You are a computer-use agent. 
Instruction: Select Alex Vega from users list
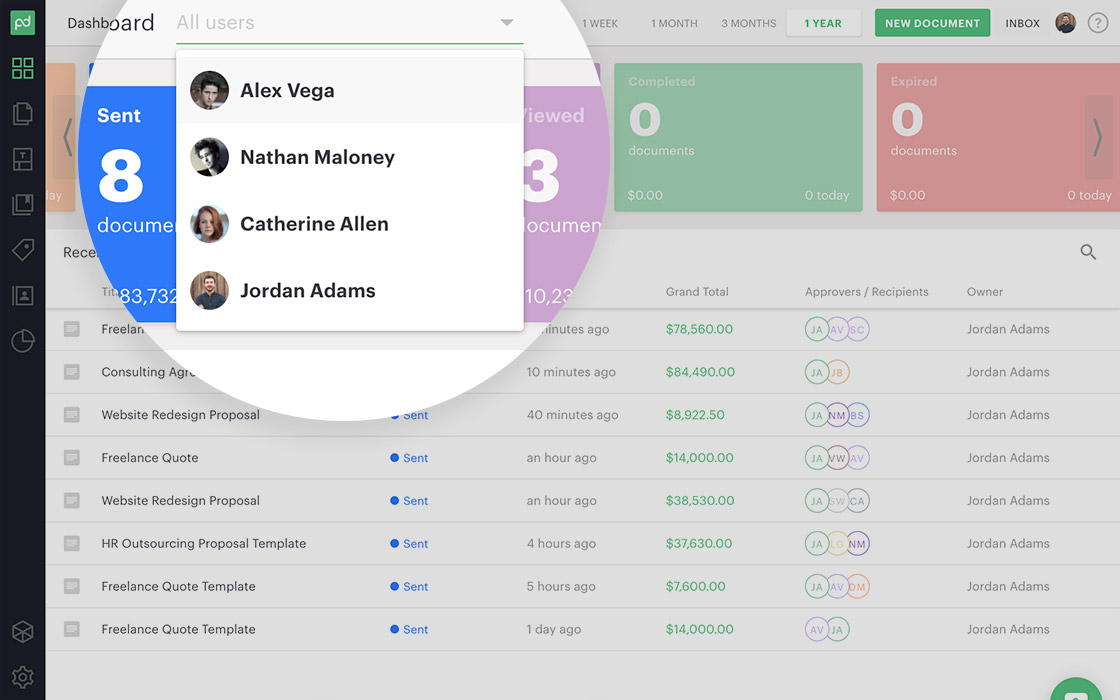(x=349, y=90)
